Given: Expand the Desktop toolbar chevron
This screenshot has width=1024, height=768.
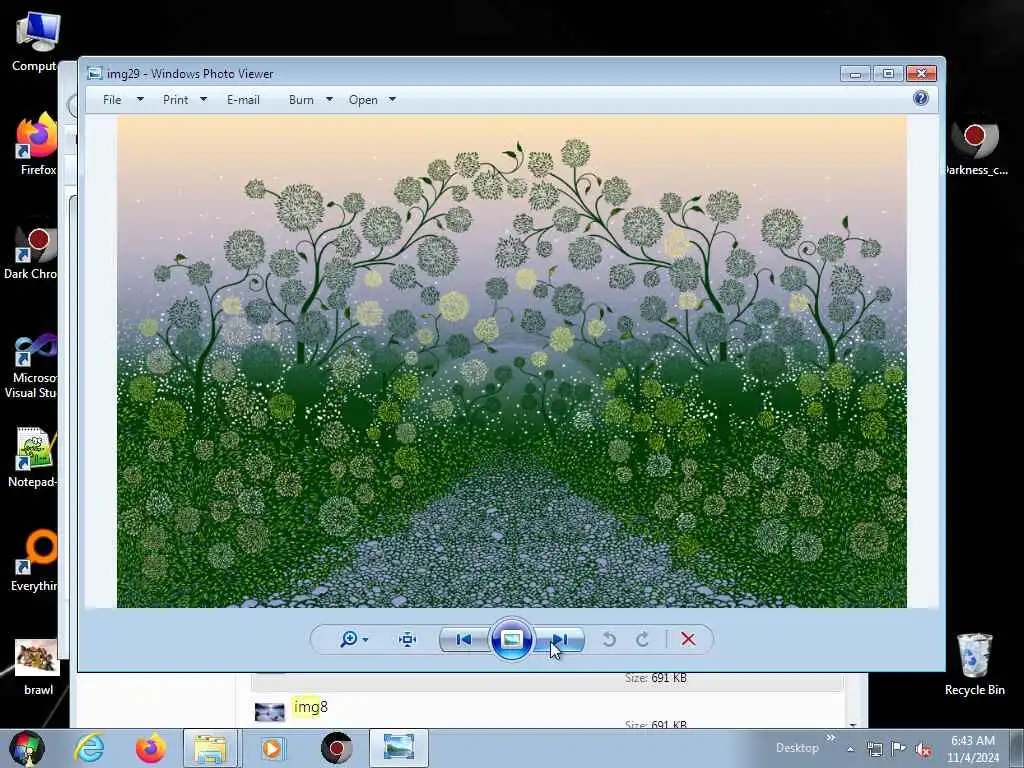Looking at the screenshot, I should 831,738.
